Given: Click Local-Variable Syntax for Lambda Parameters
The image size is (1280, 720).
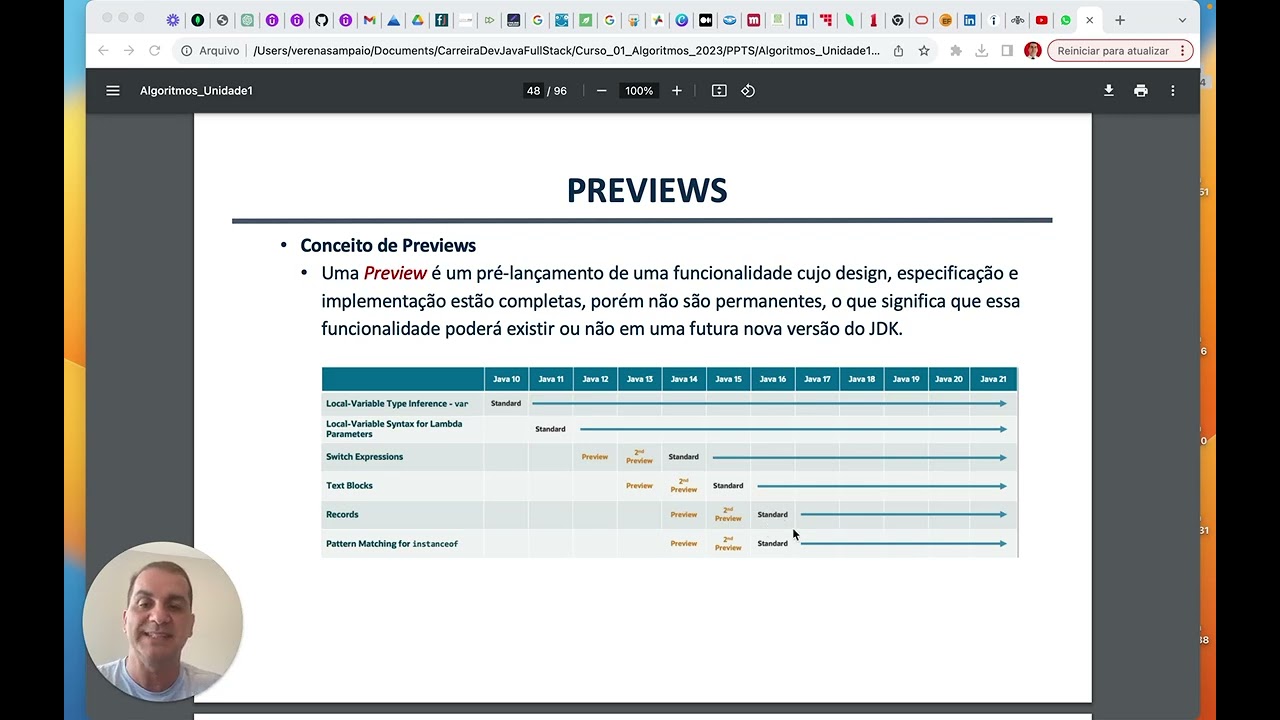Looking at the screenshot, I should point(394,429).
